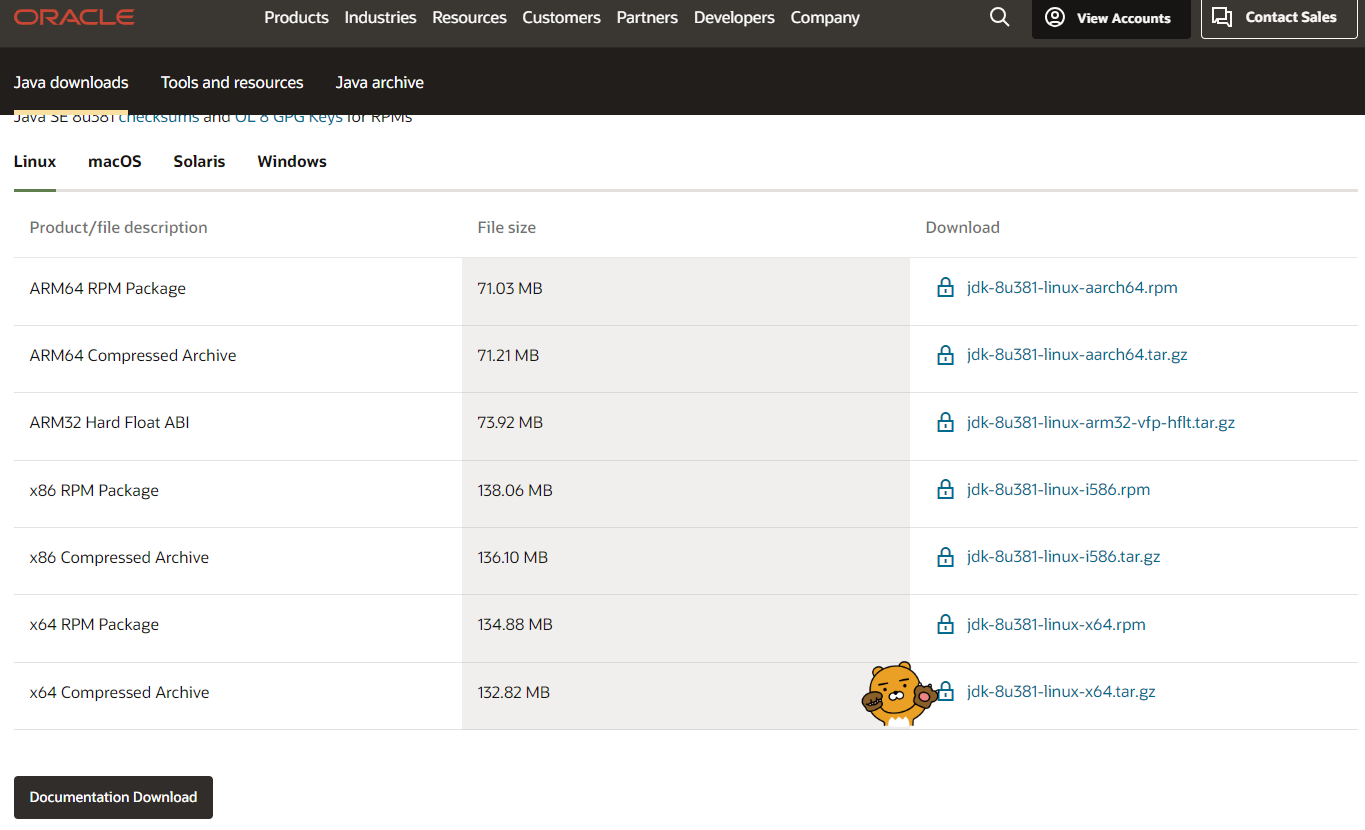The image size is (1365, 830).
Task: Click lock icon beside jdk-8u381-linux-i586.tar.gz
Action: point(945,557)
